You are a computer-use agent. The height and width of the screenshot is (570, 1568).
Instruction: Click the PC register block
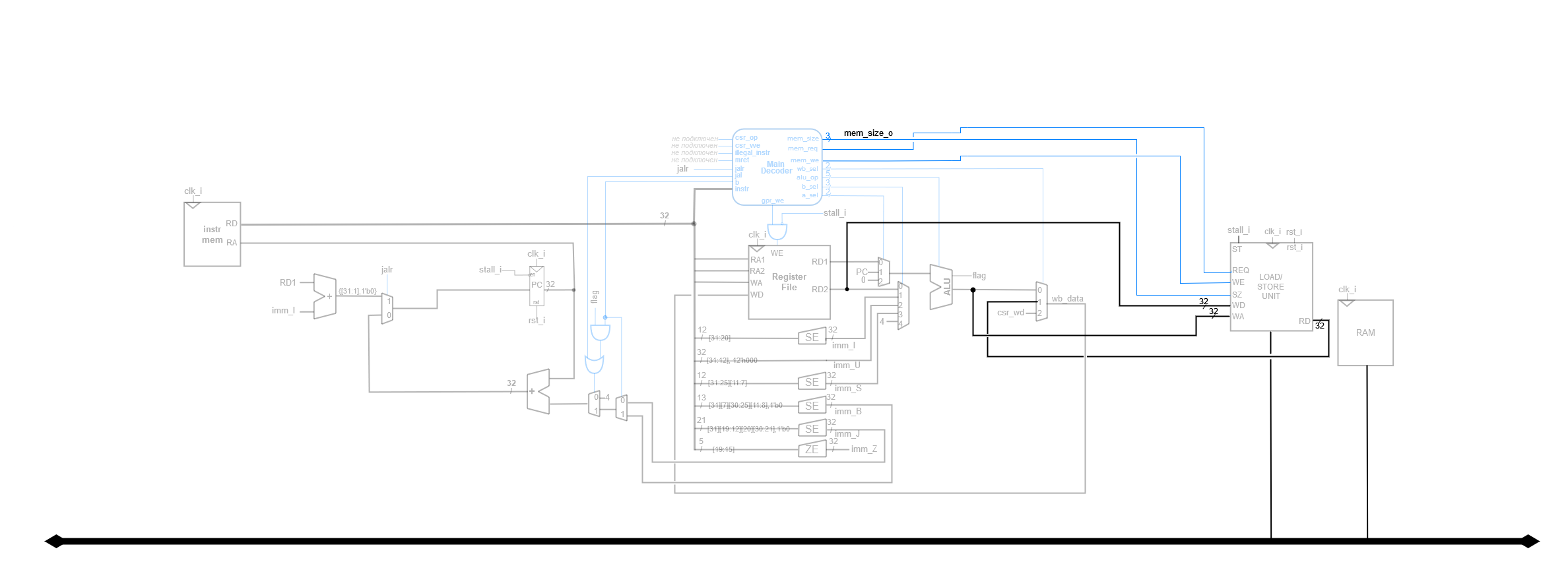pyautogui.click(x=537, y=286)
